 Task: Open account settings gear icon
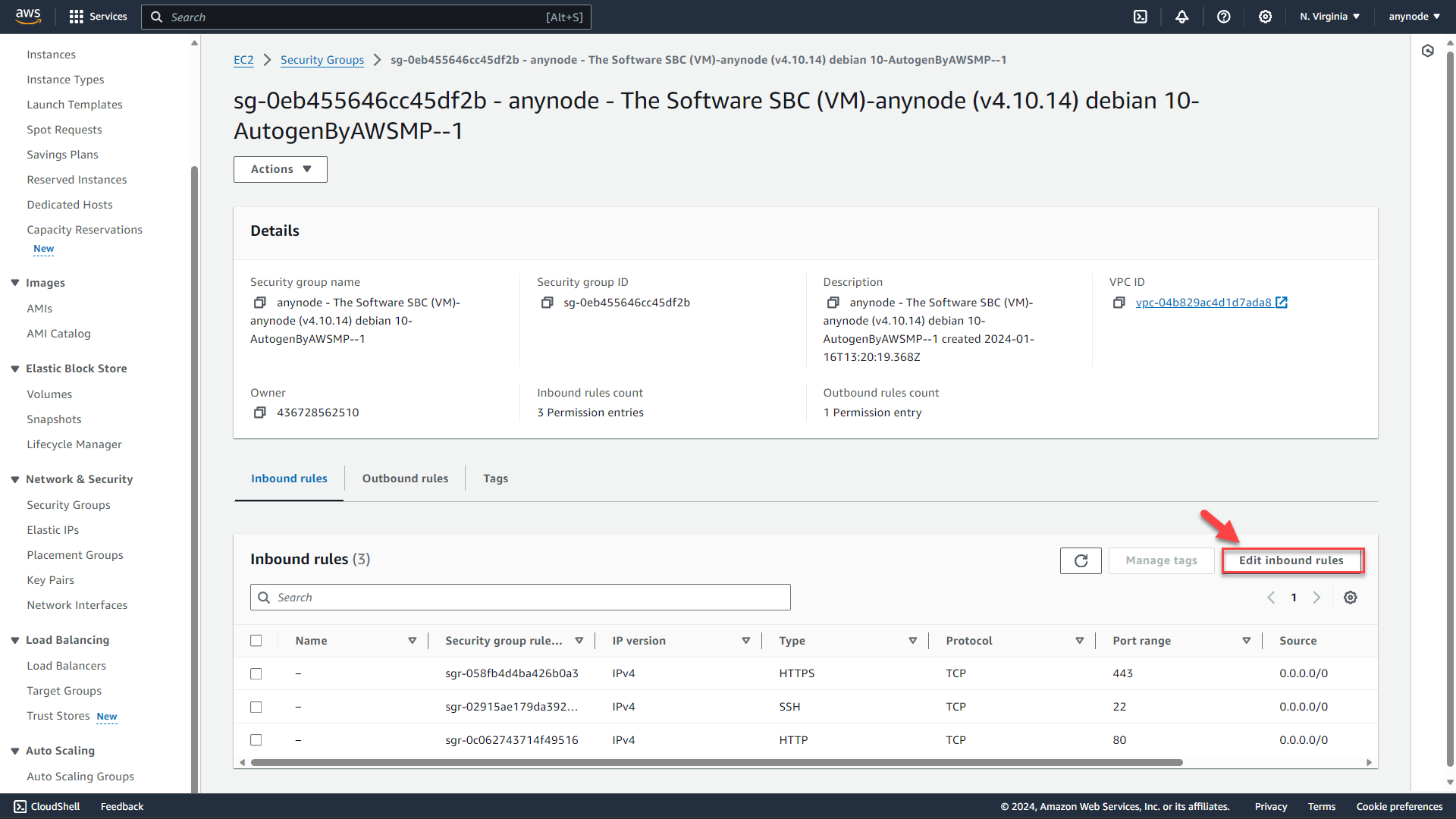(x=1265, y=16)
